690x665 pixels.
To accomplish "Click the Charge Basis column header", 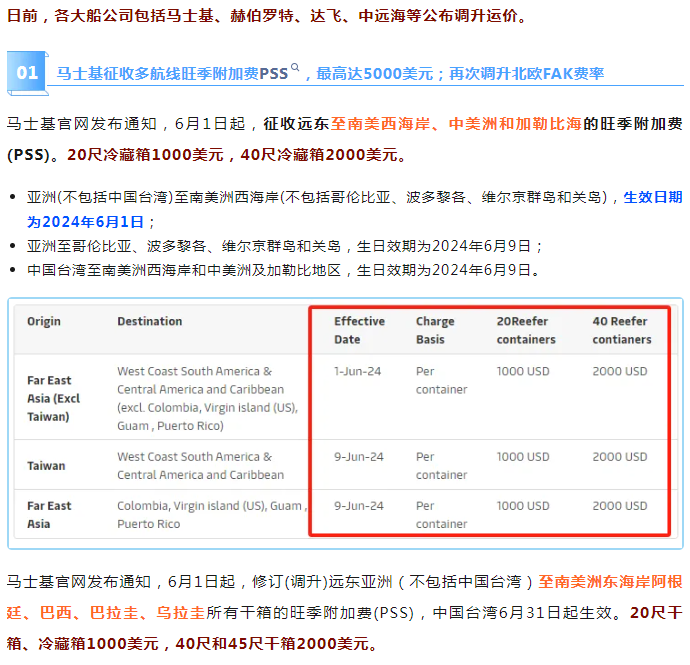I will 435,330.
